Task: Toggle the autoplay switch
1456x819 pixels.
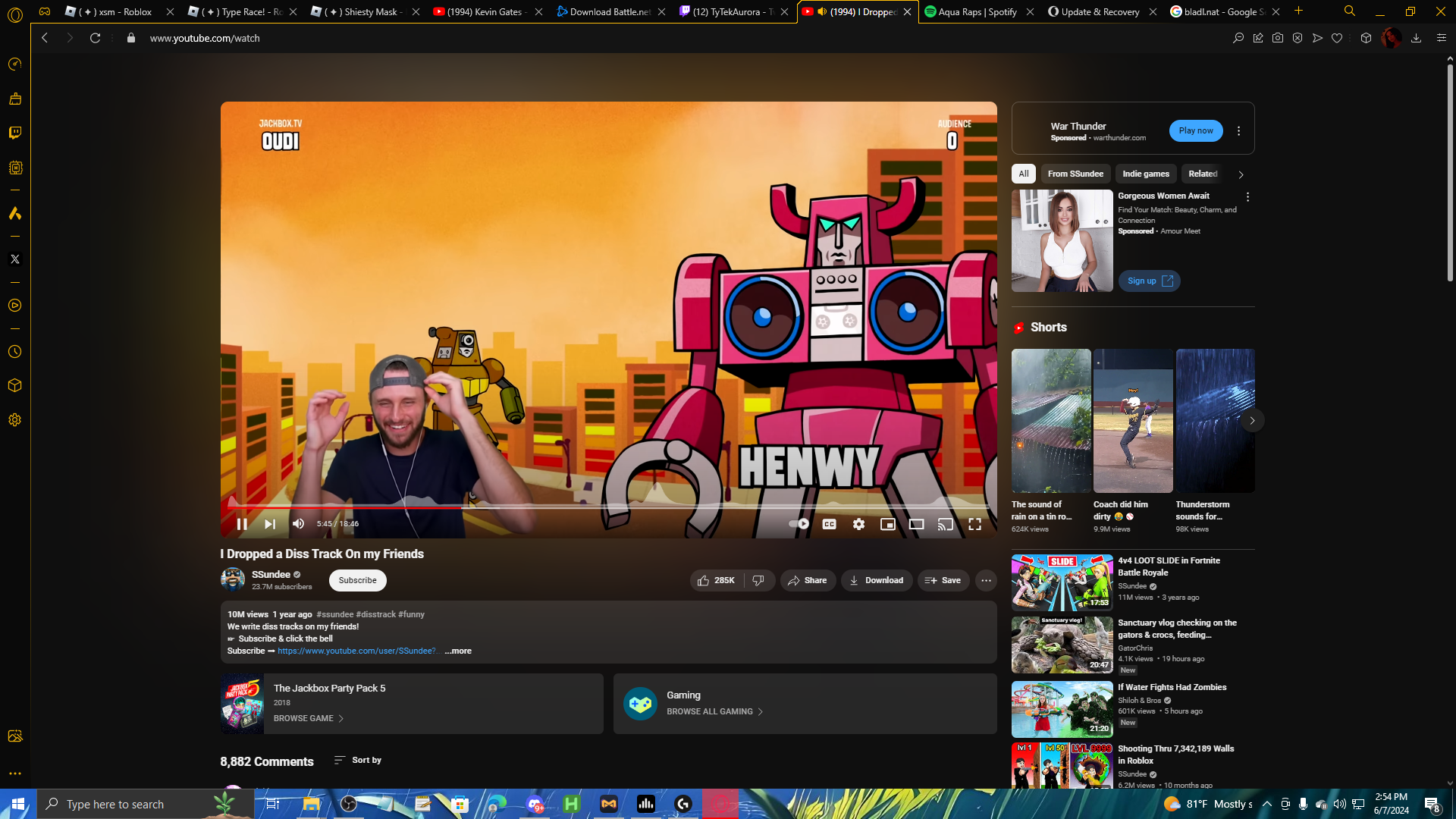Action: (799, 524)
